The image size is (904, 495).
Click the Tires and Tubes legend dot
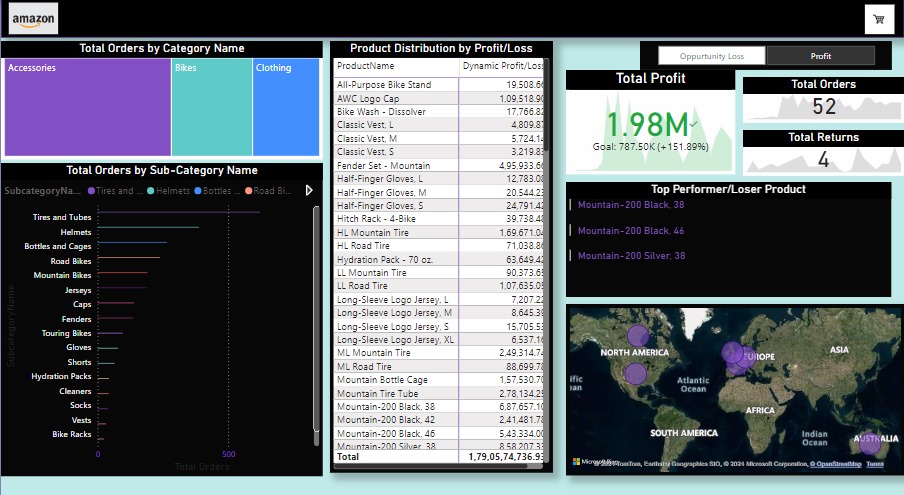pyautogui.click(x=91, y=191)
